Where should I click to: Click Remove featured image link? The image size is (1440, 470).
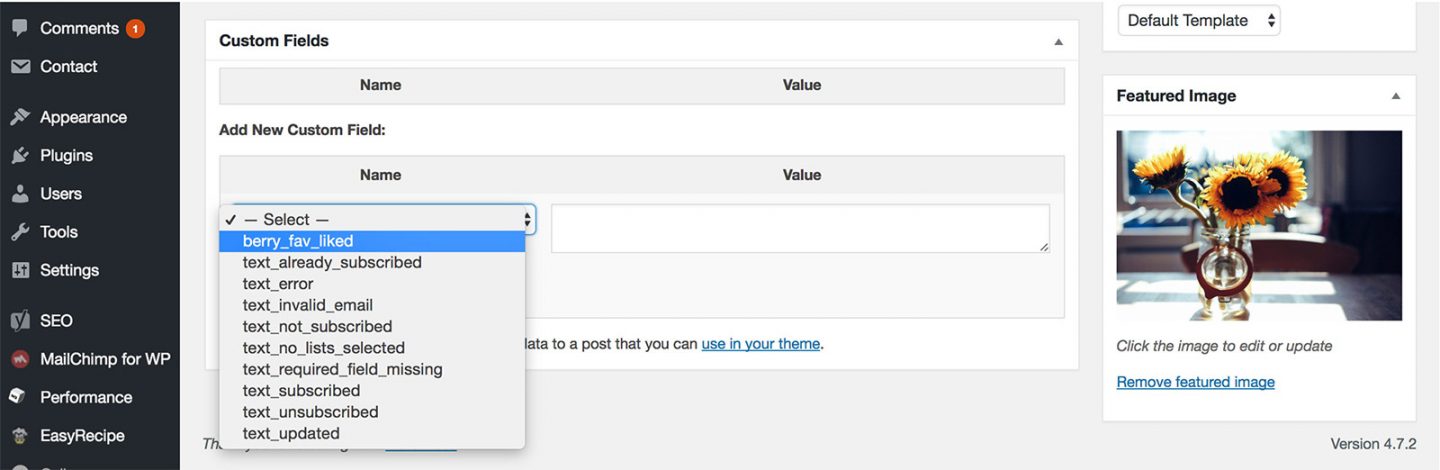1195,382
